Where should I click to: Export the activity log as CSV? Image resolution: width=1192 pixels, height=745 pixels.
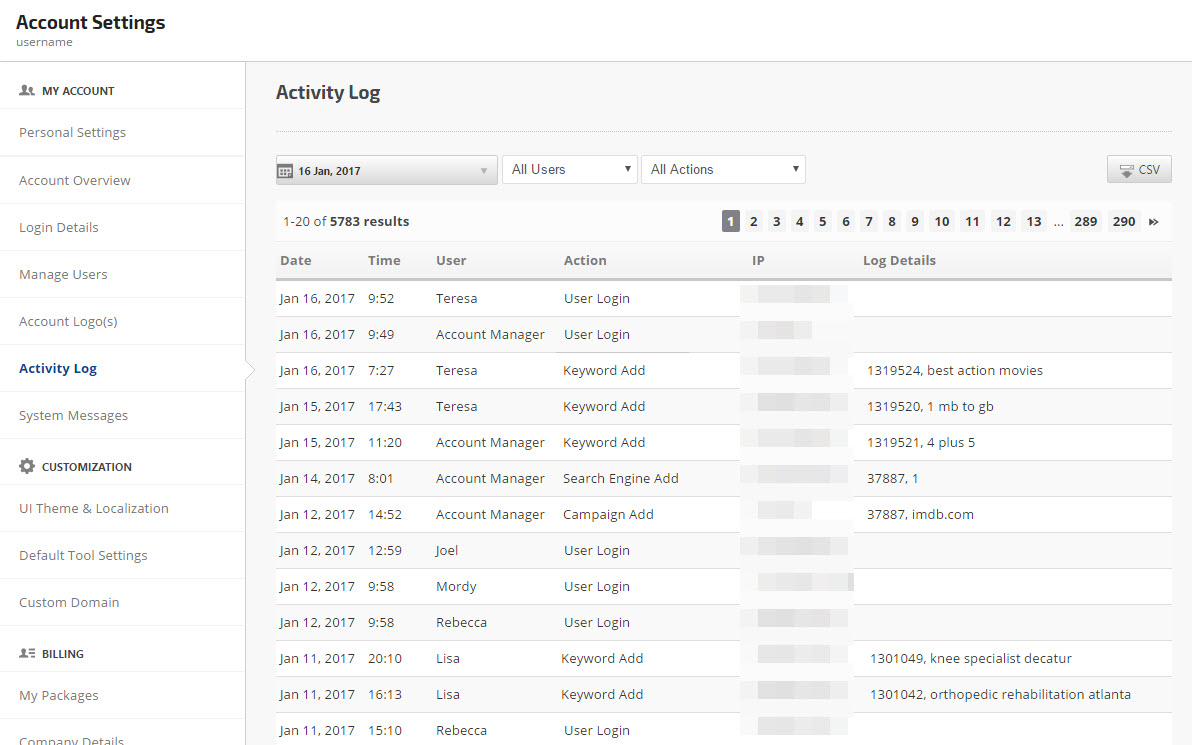1139,170
